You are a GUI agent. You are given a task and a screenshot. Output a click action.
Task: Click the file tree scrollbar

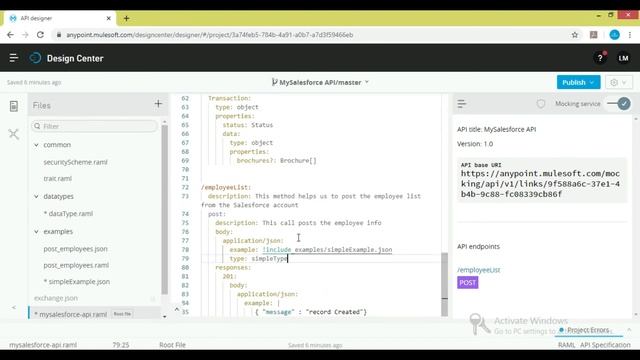tap(164, 210)
